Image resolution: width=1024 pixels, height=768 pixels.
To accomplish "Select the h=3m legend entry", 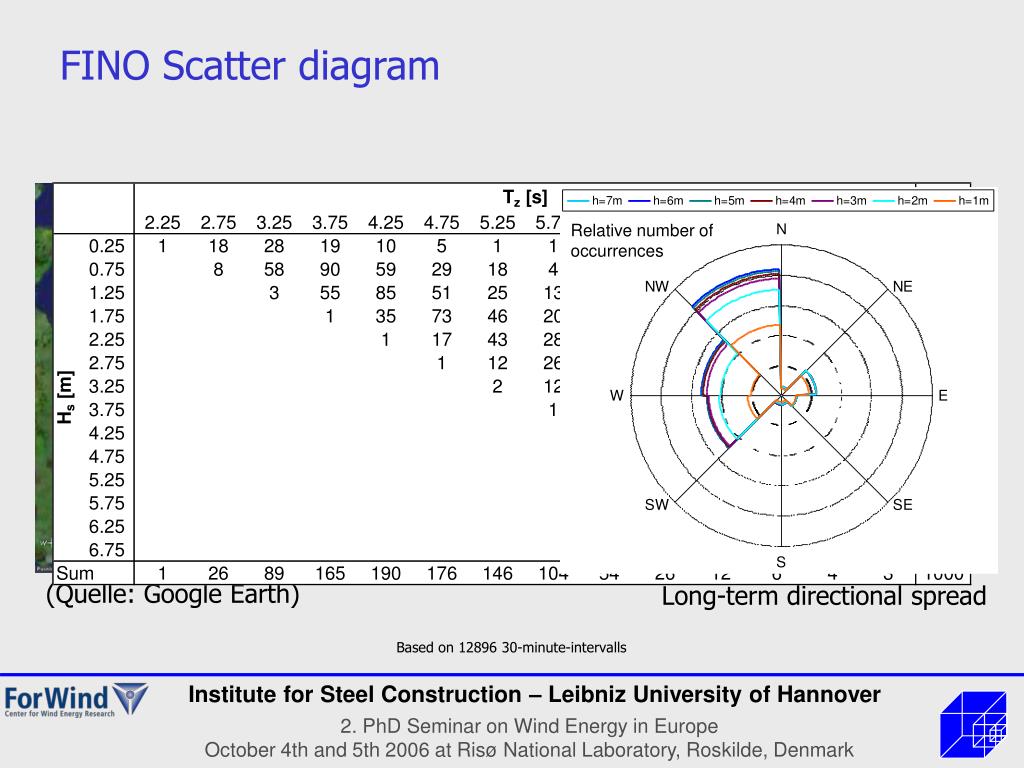I will 839,200.
